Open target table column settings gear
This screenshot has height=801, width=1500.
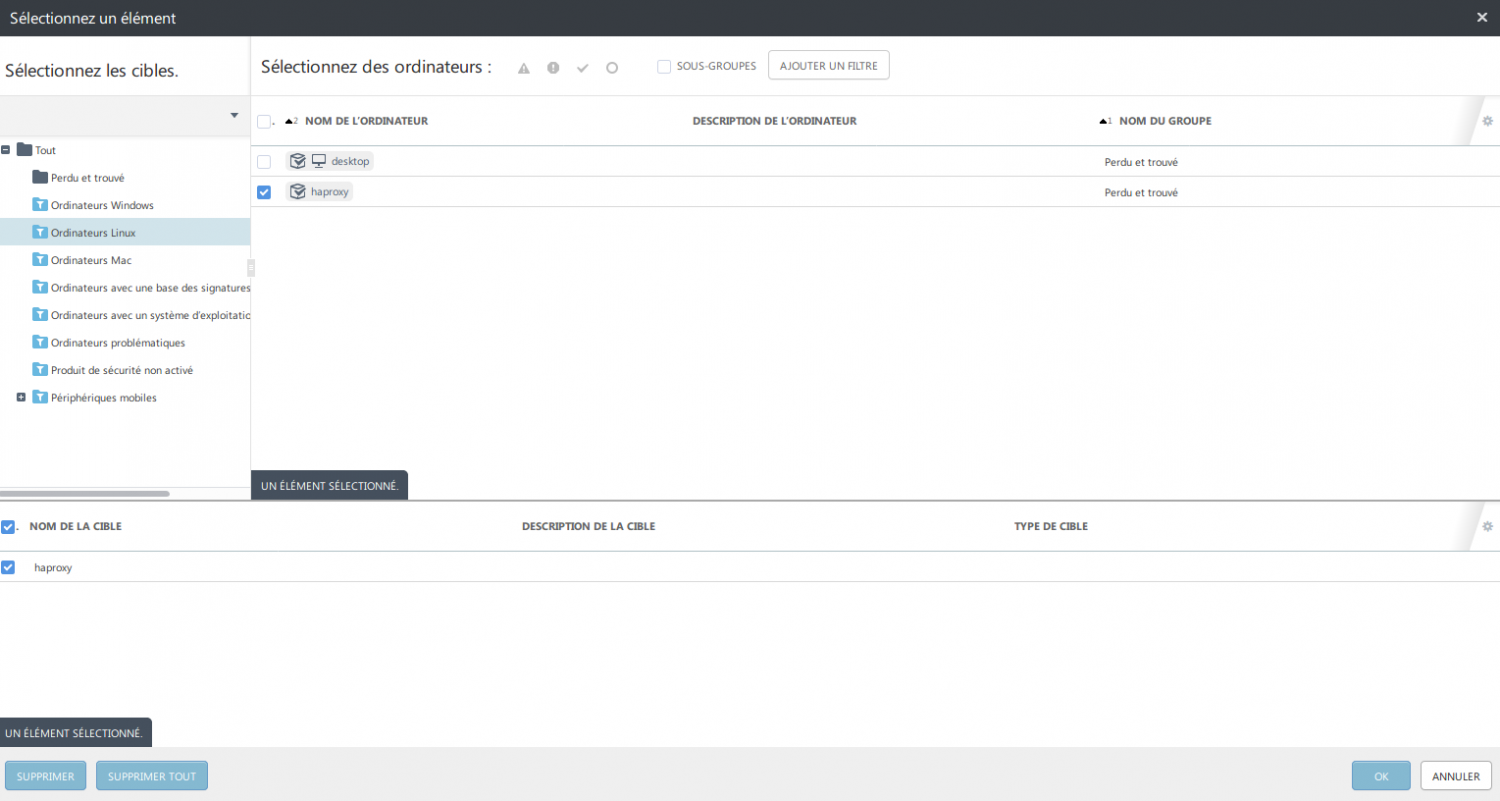click(x=1487, y=526)
